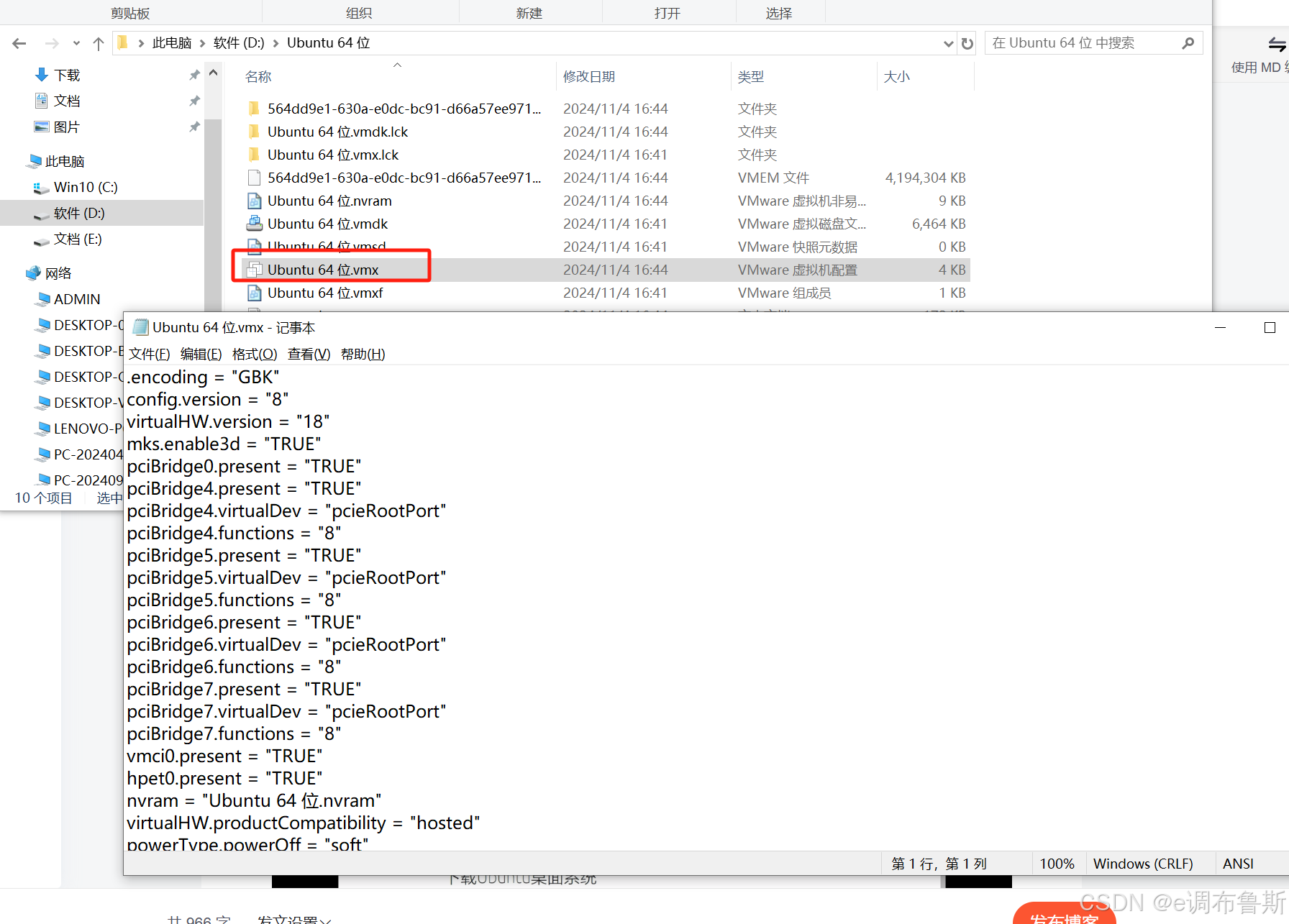Select 软件 (D:) in the address breadcrumb
The height and width of the screenshot is (924, 1289).
tap(239, 43)
